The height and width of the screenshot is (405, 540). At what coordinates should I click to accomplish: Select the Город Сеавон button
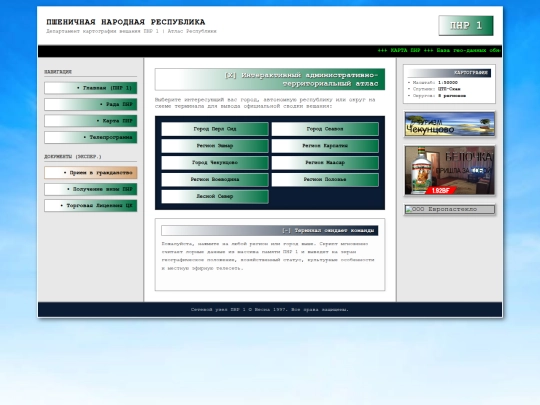click(325, 129)
